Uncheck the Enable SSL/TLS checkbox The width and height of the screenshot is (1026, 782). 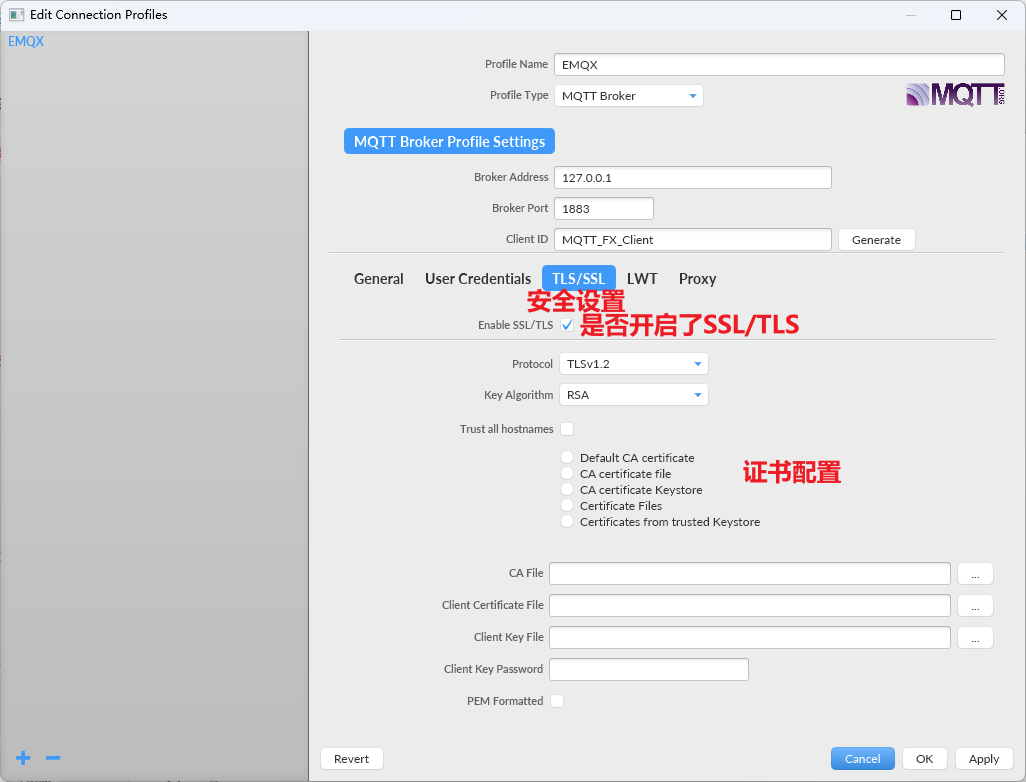[567, 325]
